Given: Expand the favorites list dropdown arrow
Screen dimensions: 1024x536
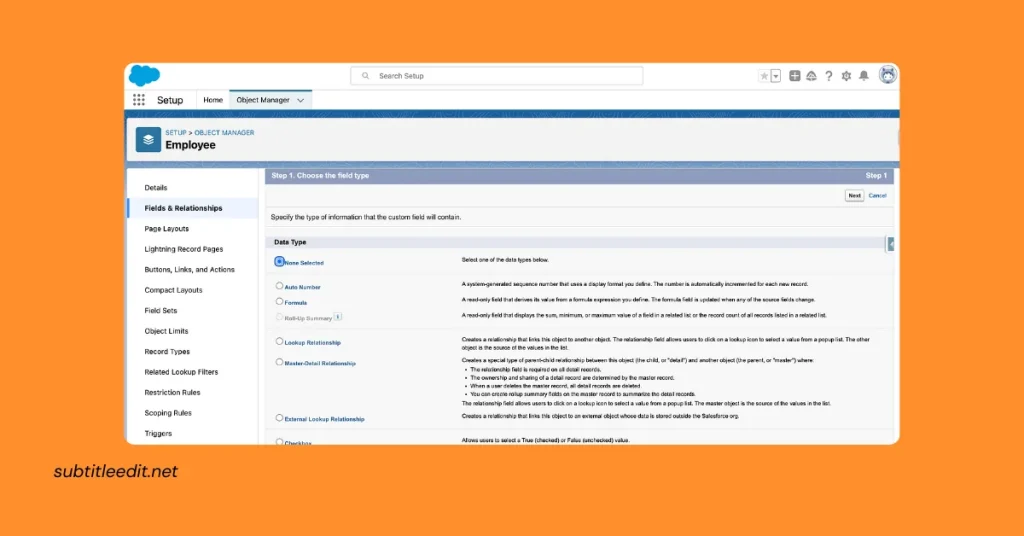Looking at the screenshot, I should coord(775,76).
